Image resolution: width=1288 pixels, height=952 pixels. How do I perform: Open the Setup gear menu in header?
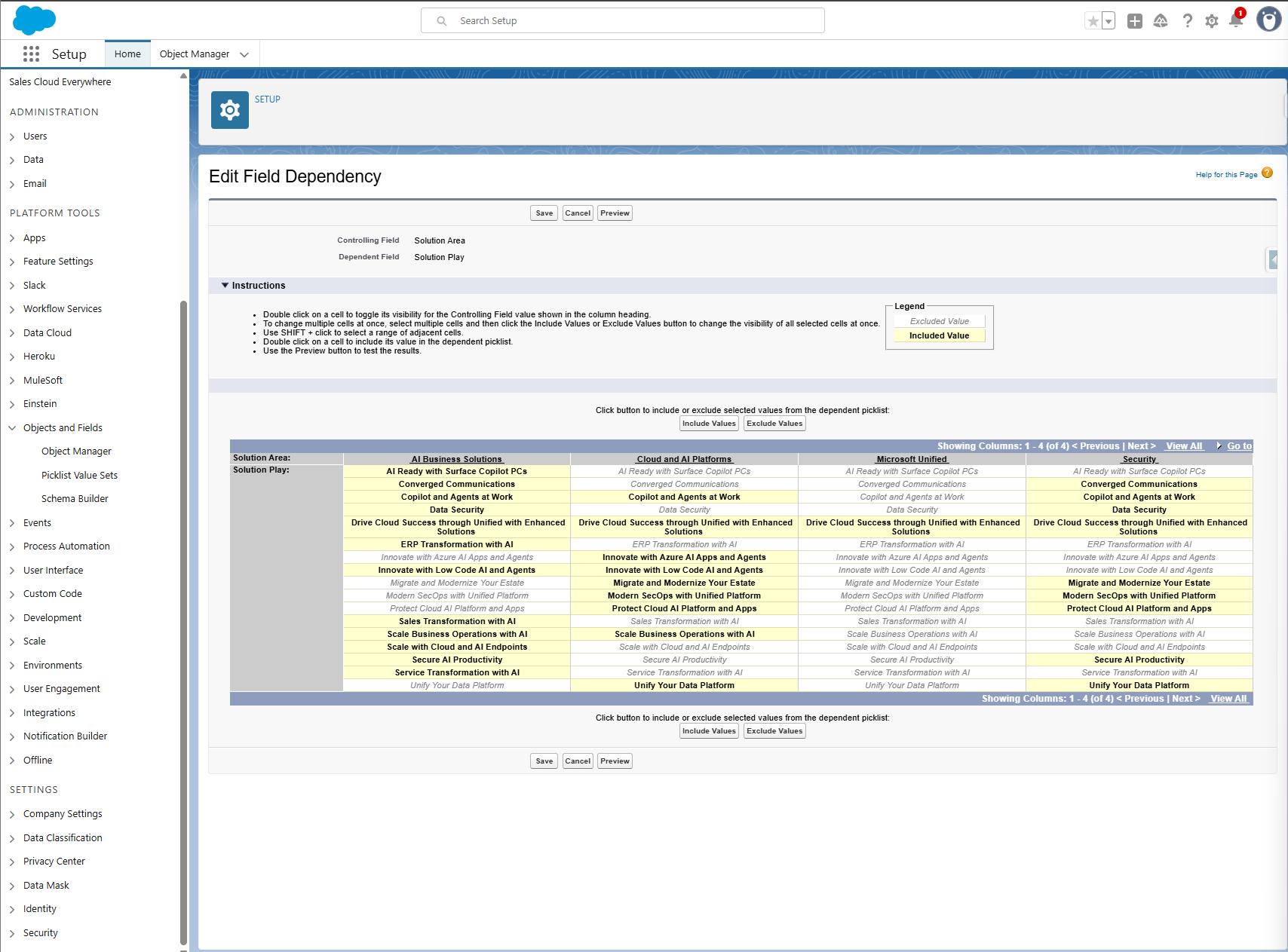click(1212, 21)
